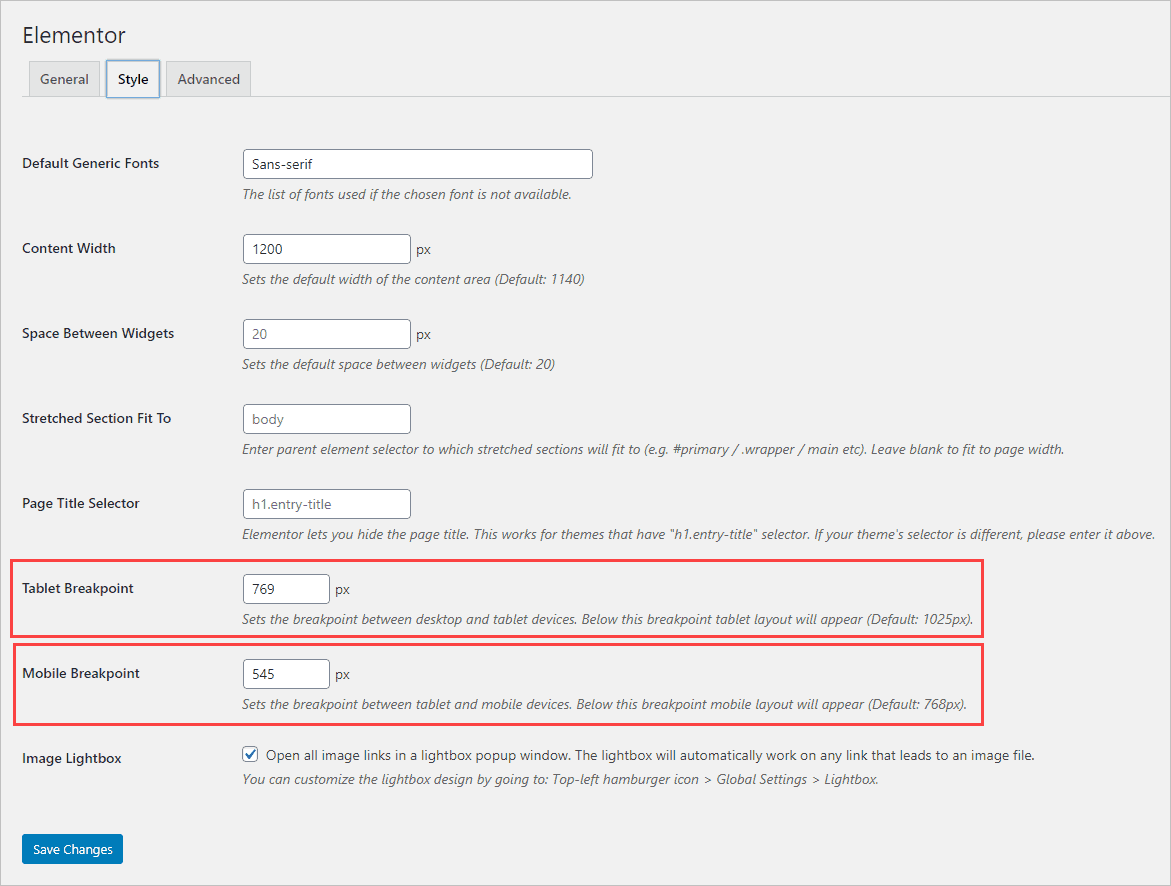Viewport: 1171px width, 886px height.
Task: Click the Stretched Section Fit To label
Action: coord(96,418)
